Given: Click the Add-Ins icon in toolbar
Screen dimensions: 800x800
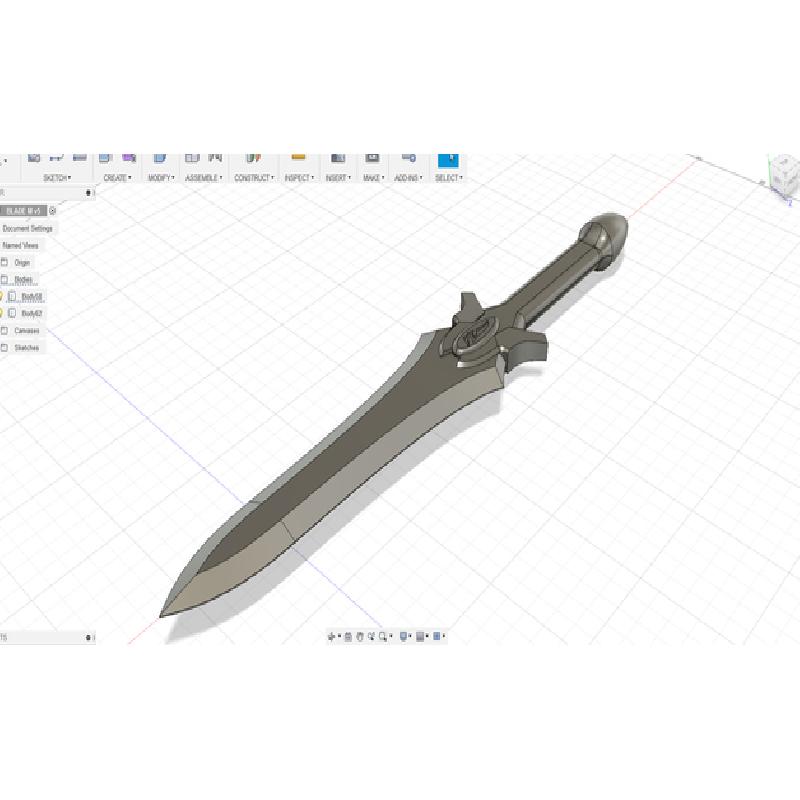Looking at the screenshot, I should (407, 158).
